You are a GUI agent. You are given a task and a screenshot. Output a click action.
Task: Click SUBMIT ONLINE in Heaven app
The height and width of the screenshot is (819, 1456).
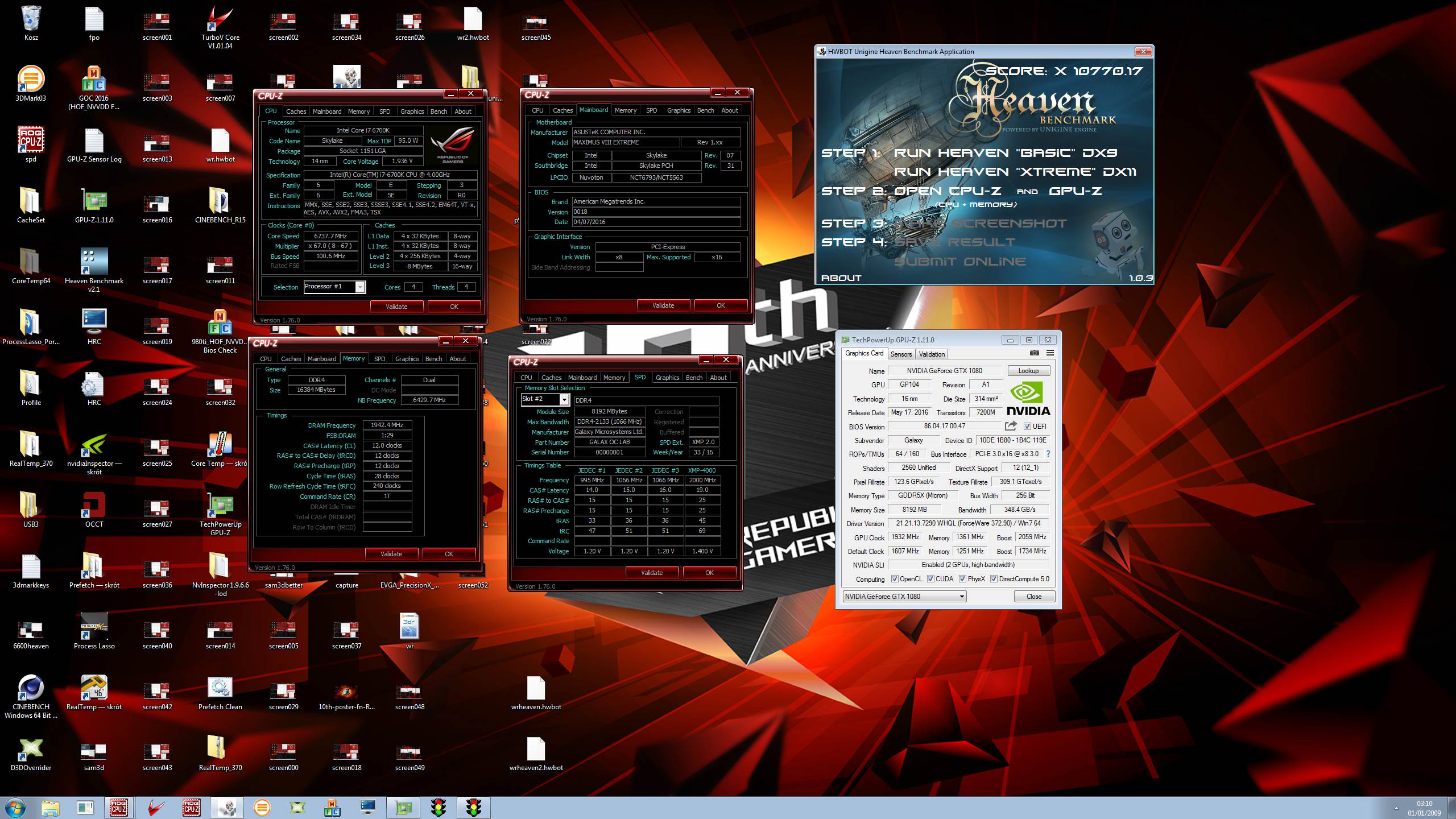tap(960, 262)
